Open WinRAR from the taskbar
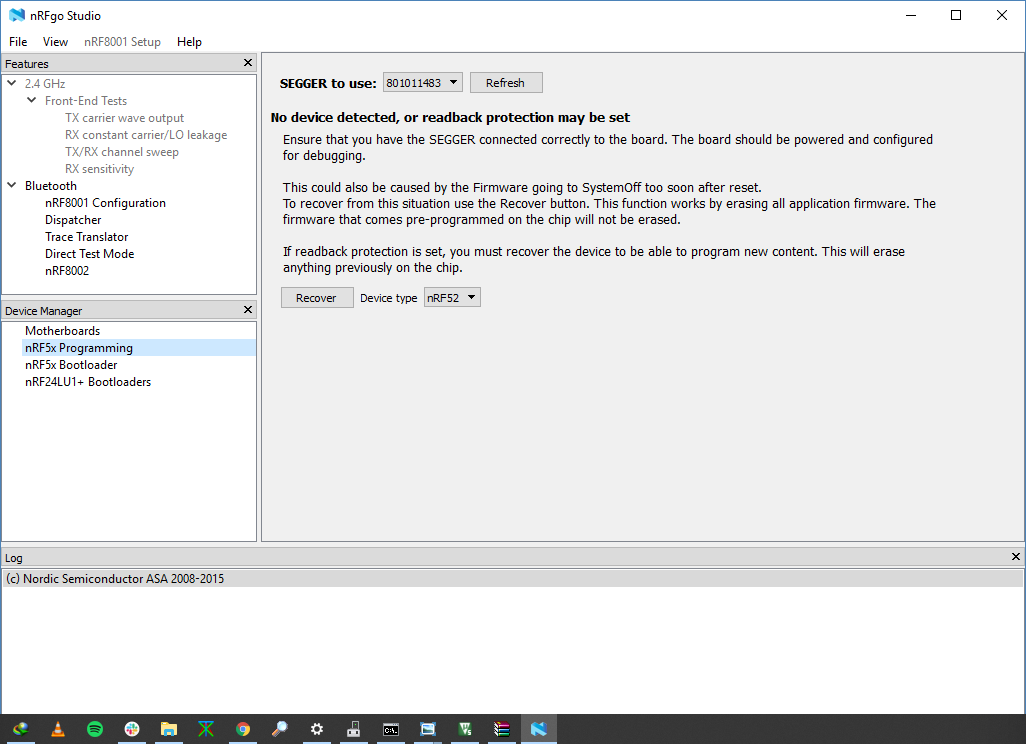 coord(502,729)
